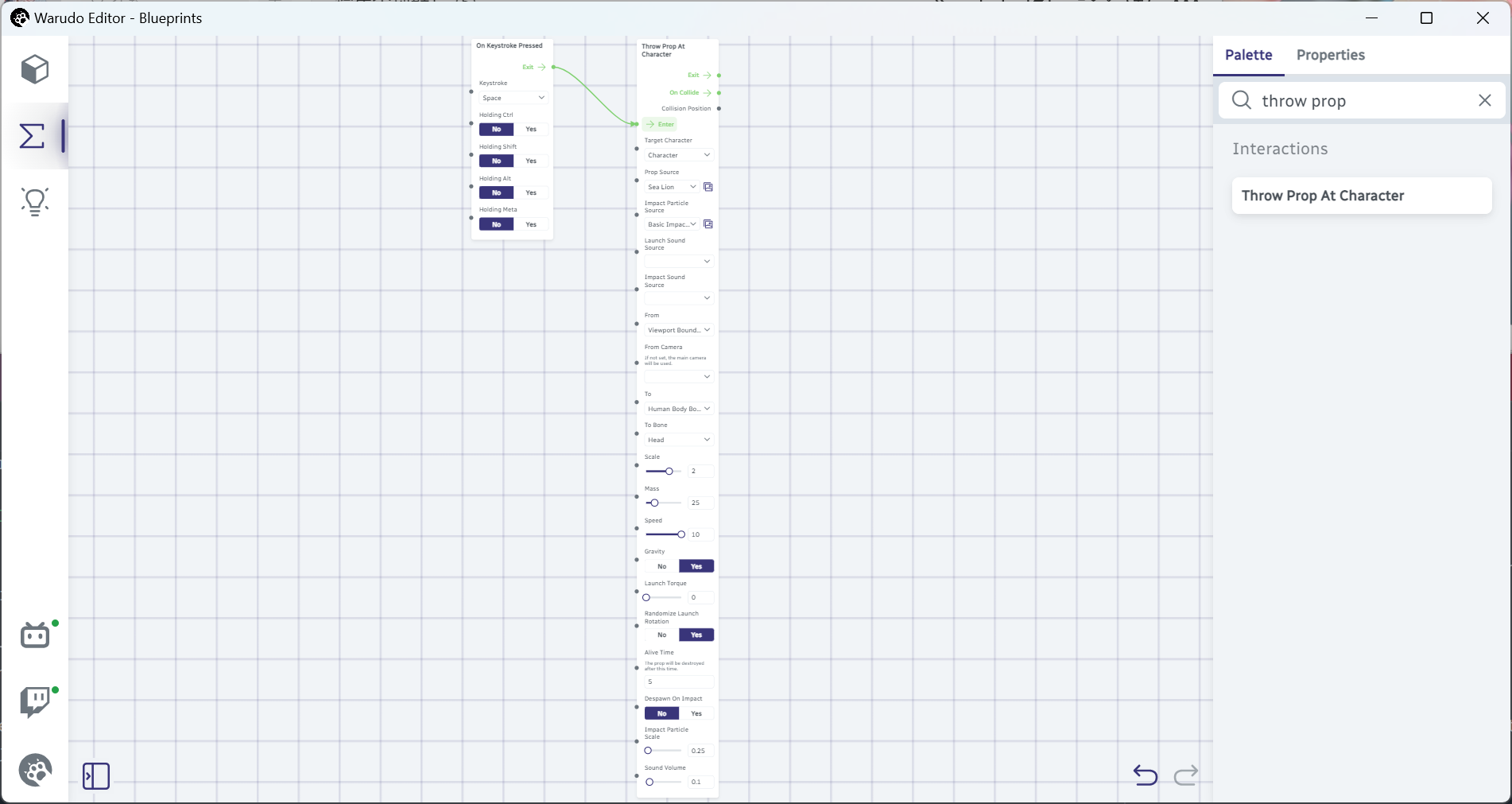Click the redo arrow icon
This screenshot has height=804, width=1512.
[x=1185, y=775]
